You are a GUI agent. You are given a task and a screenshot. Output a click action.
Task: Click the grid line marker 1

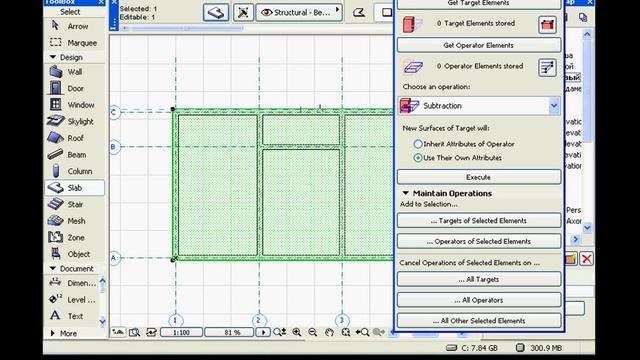point(176,320)
